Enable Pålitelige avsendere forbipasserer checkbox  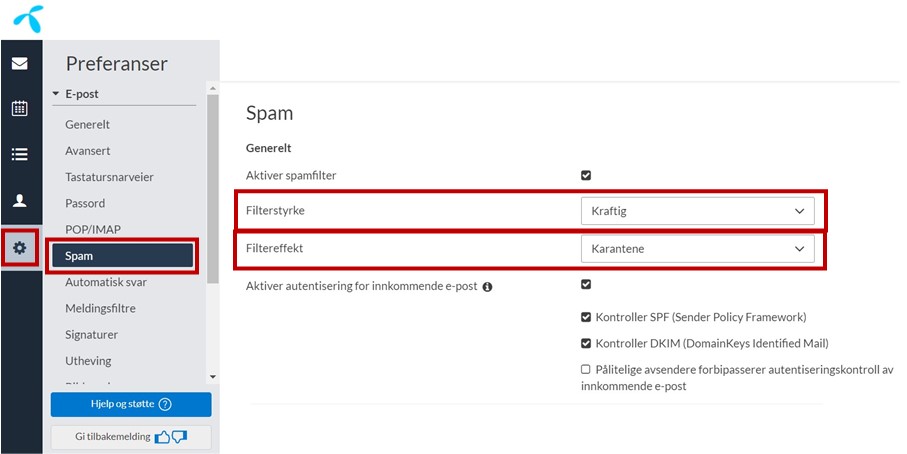point(586,369)
